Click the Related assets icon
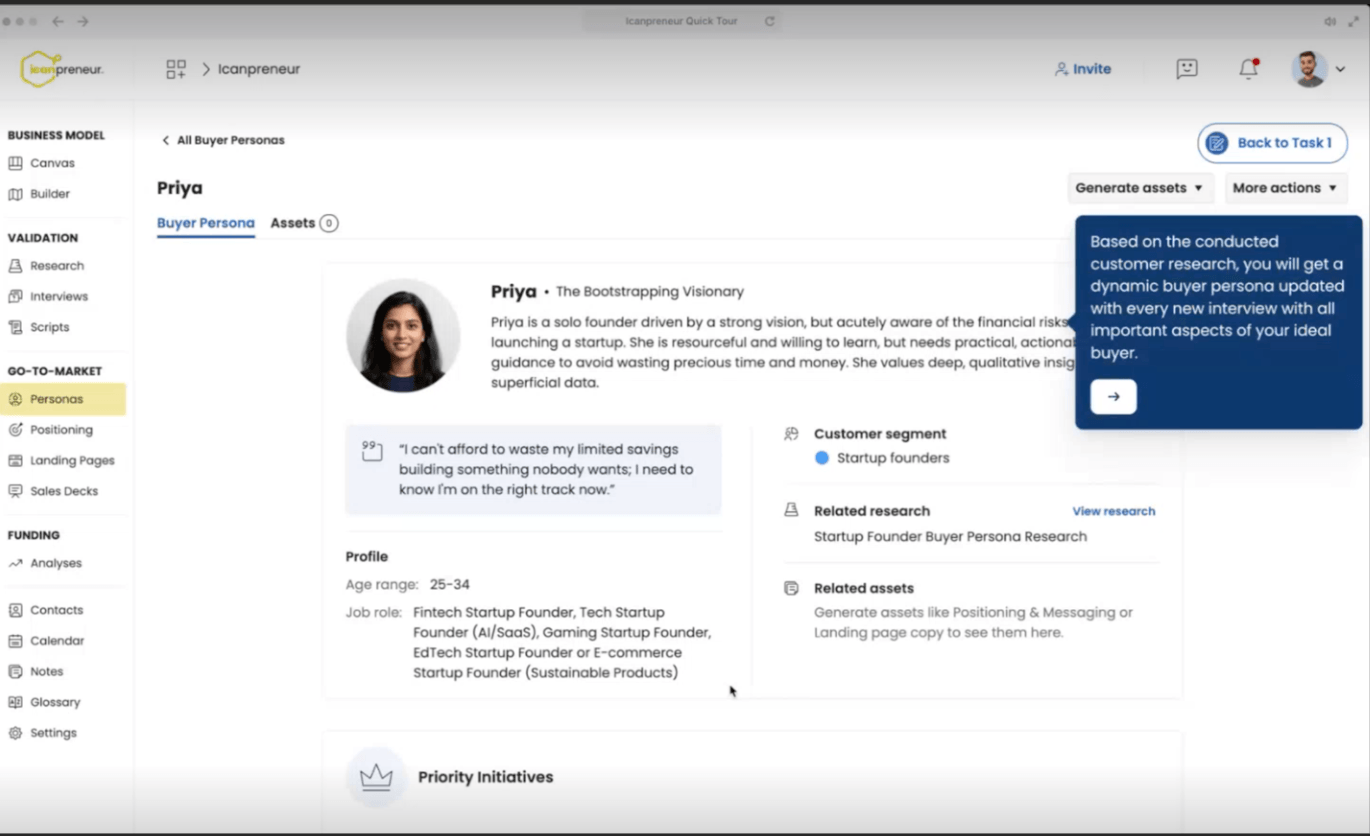Viewport: 1370px width, 836px height. click(791, 588)
